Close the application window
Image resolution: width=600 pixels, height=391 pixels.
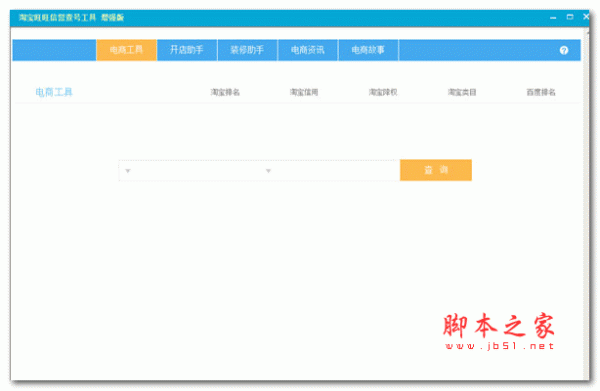coord(586,16)
